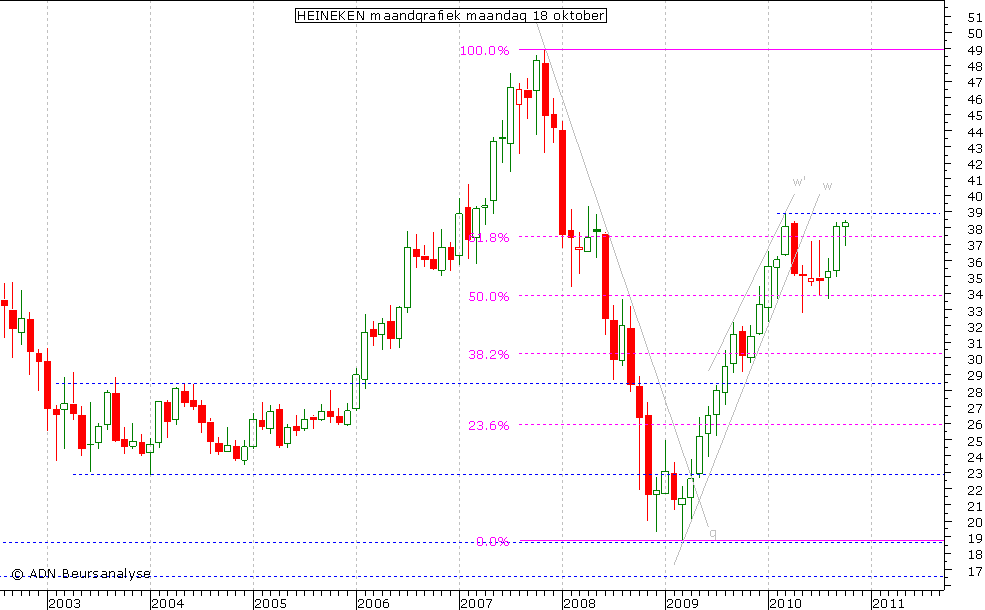Click price 17 on the right axis
Screen dimensions: 985x610
975,572
